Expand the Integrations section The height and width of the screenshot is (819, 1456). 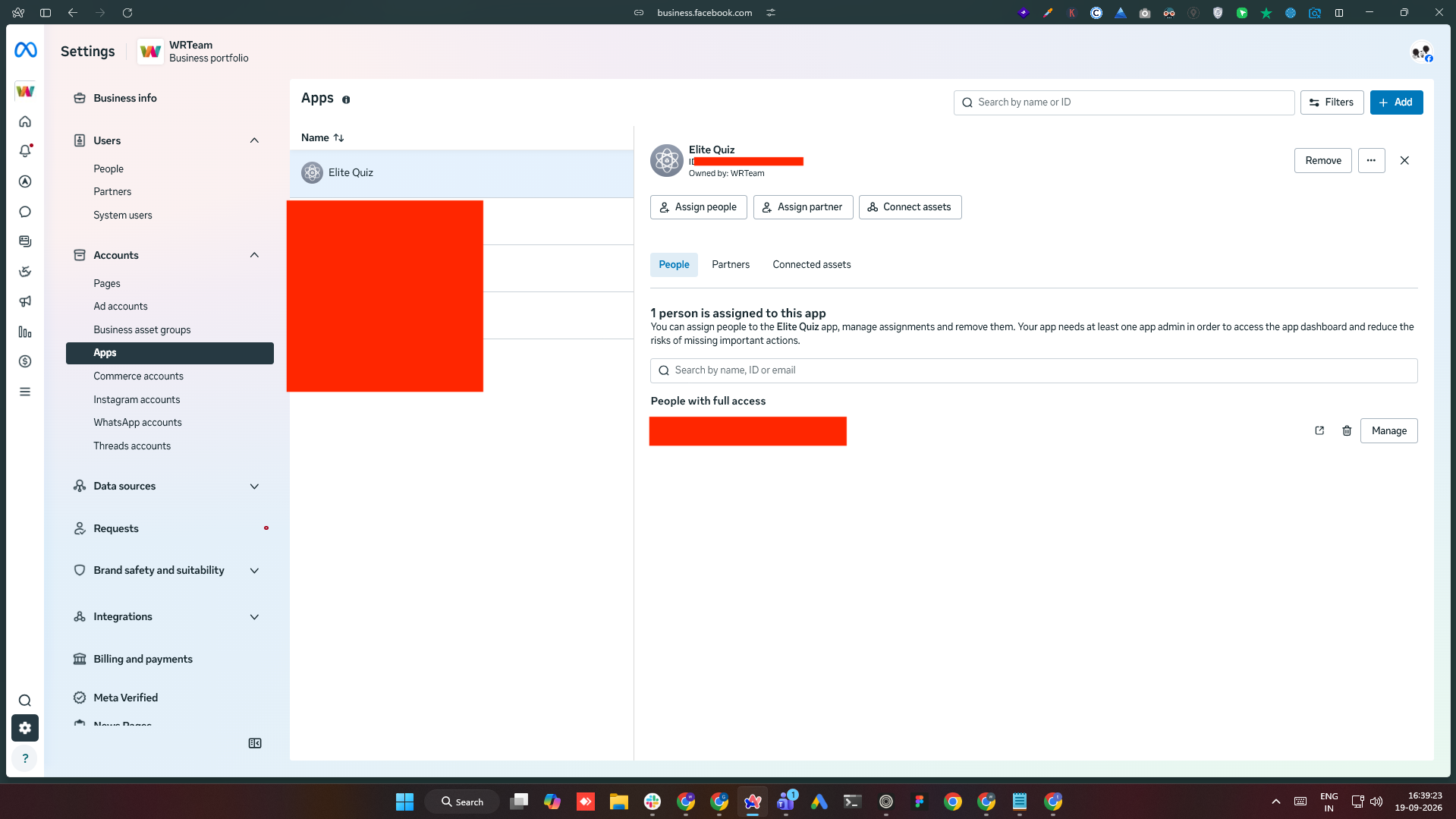coord(254,616)
